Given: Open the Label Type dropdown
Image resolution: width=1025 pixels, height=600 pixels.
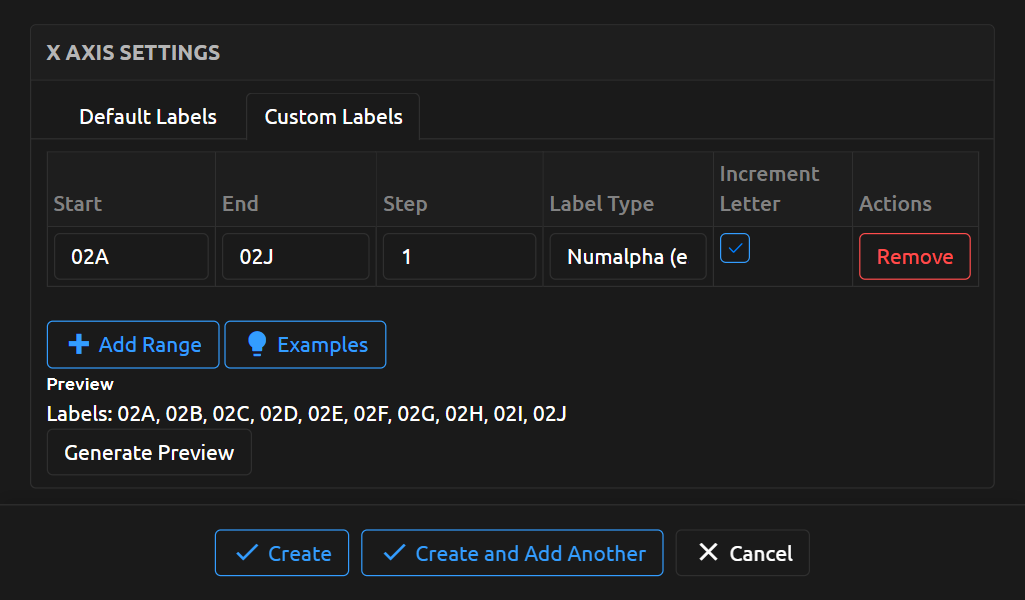Looking at the screenshot, I should pos(627,257).
